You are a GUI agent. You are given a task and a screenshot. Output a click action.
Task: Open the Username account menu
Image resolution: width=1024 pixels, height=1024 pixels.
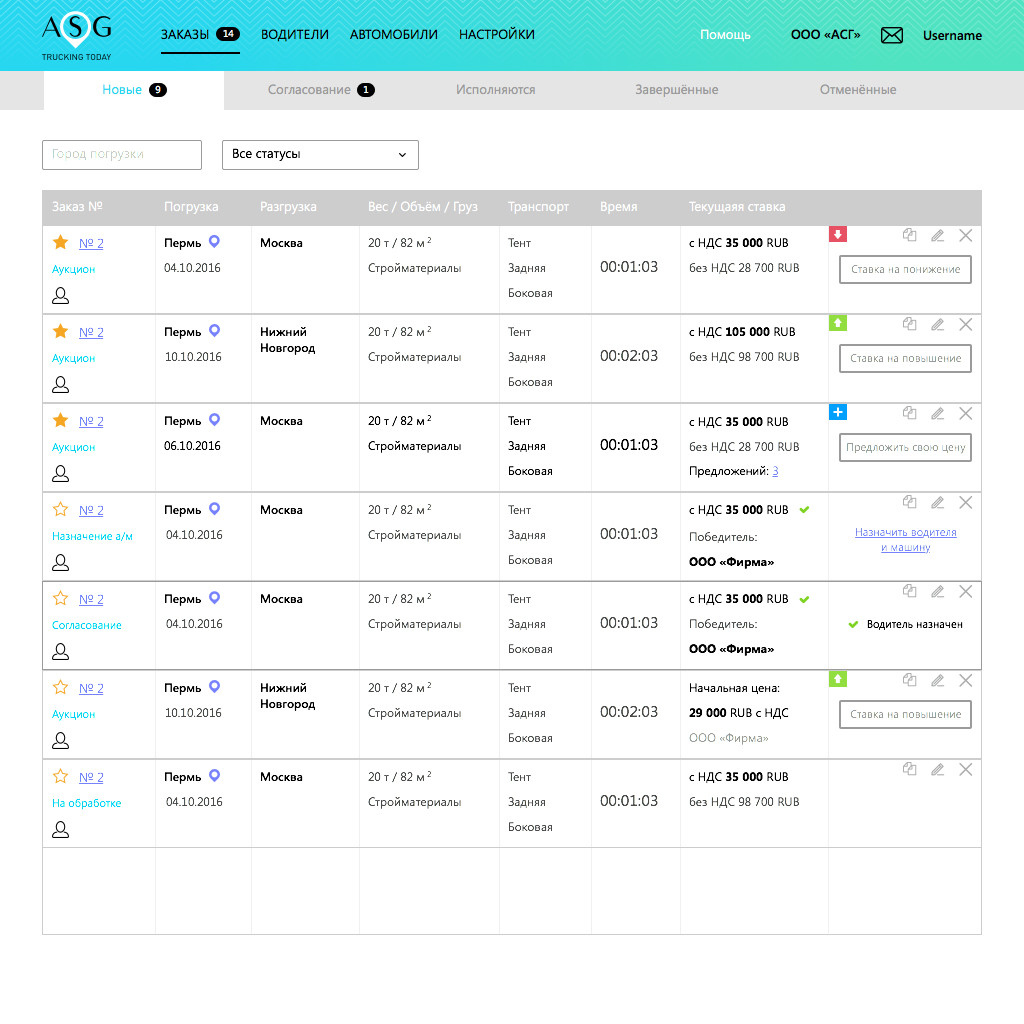pyautogui.click(x=952, y=35)
